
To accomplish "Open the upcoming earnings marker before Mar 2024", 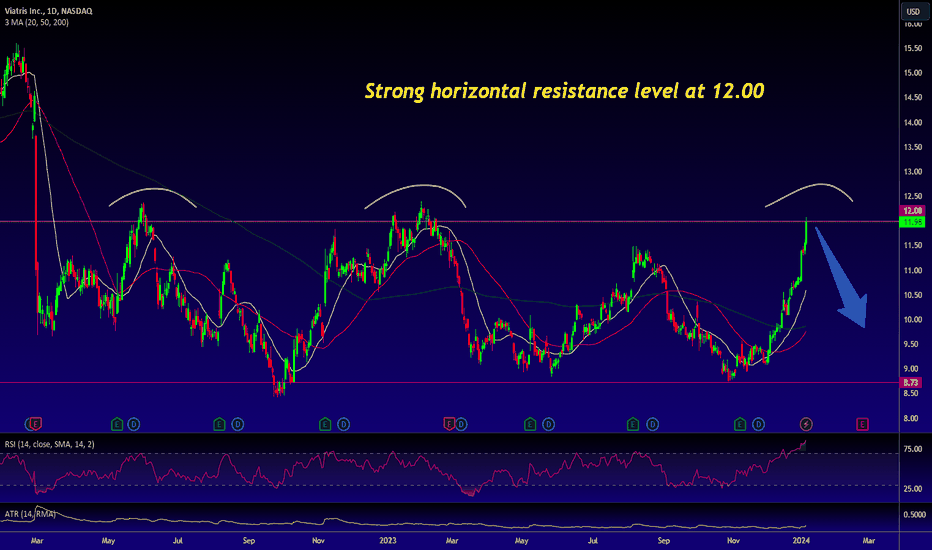I will pos(862,424).
